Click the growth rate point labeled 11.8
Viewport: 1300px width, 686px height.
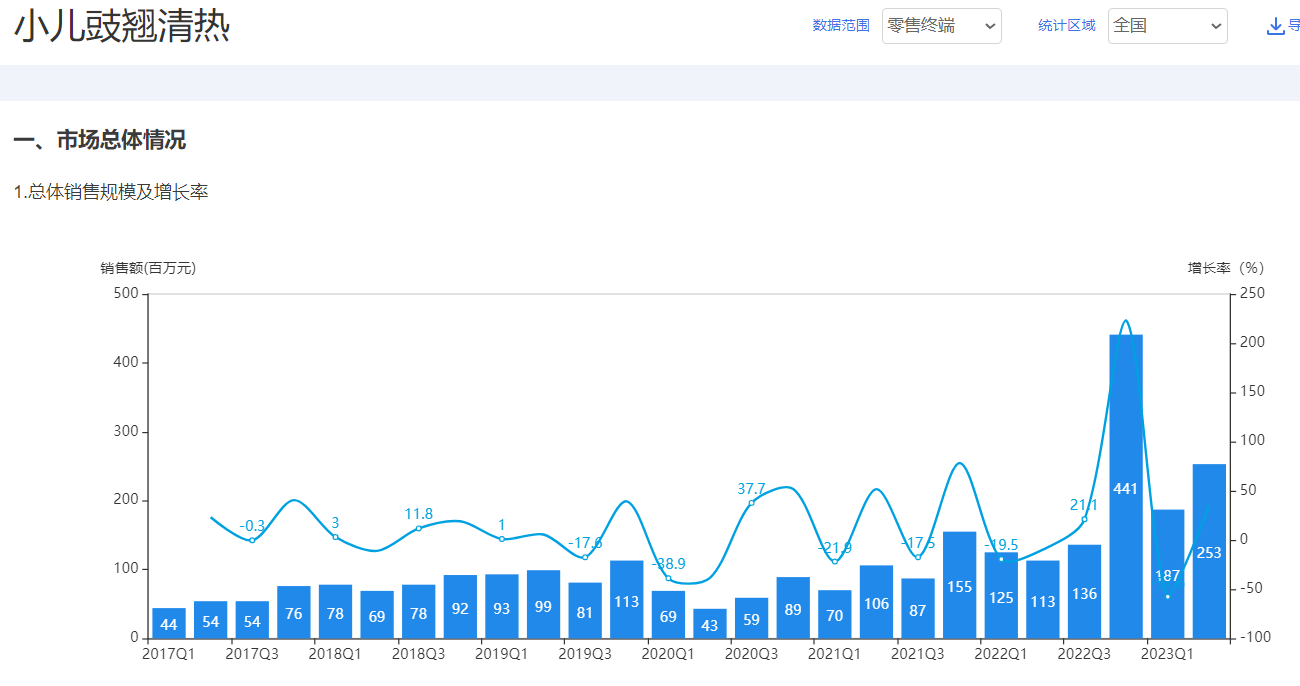[418, 528]
